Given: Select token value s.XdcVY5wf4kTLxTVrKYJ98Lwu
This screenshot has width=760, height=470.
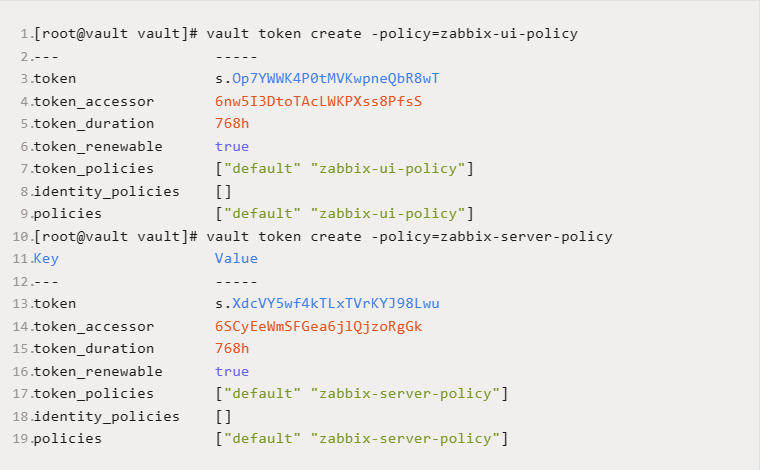Looking at the screenshot, I should click(327, 304).
